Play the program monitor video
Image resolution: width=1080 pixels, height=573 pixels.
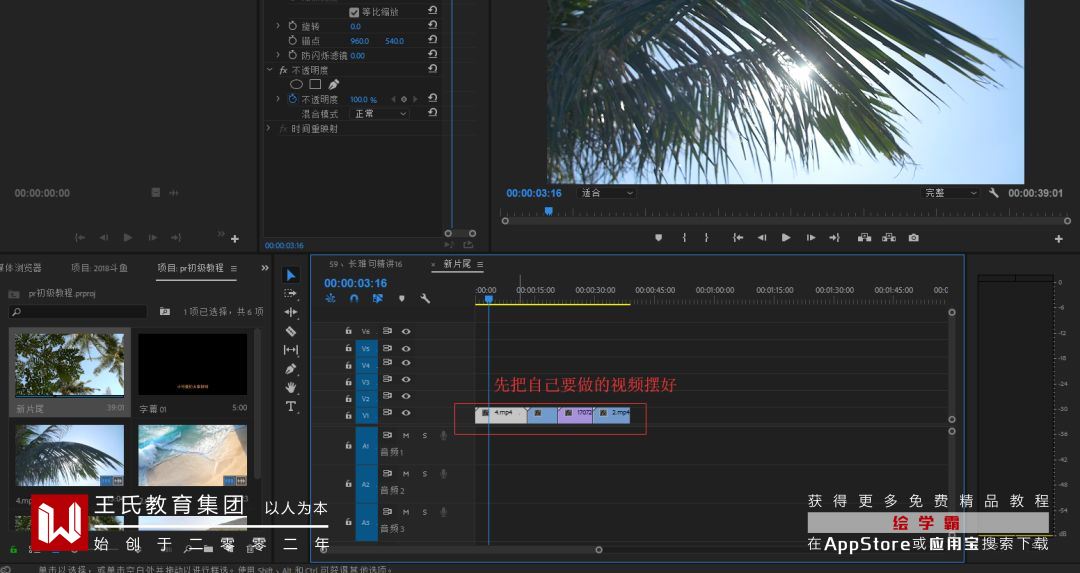[x=786, y=238]
